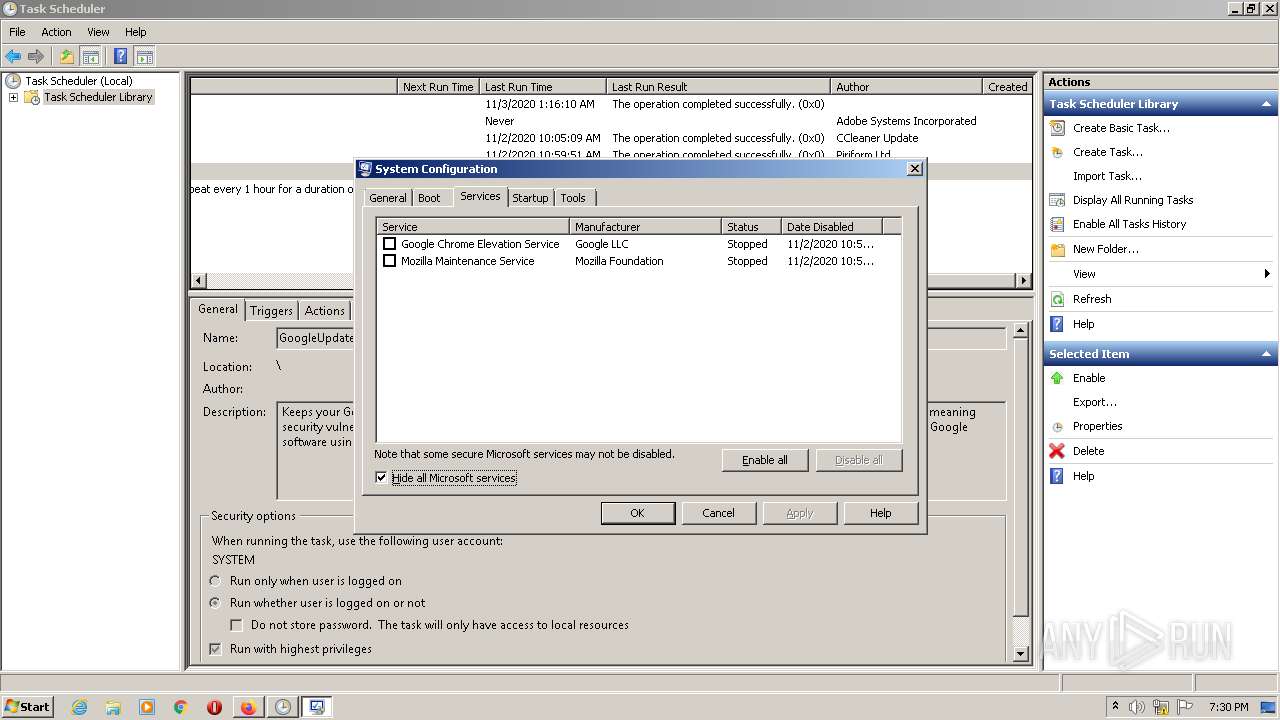Screen dimensions: 1280x720
Task: Click the red Delete X icon
Action: coord(1057,451)
